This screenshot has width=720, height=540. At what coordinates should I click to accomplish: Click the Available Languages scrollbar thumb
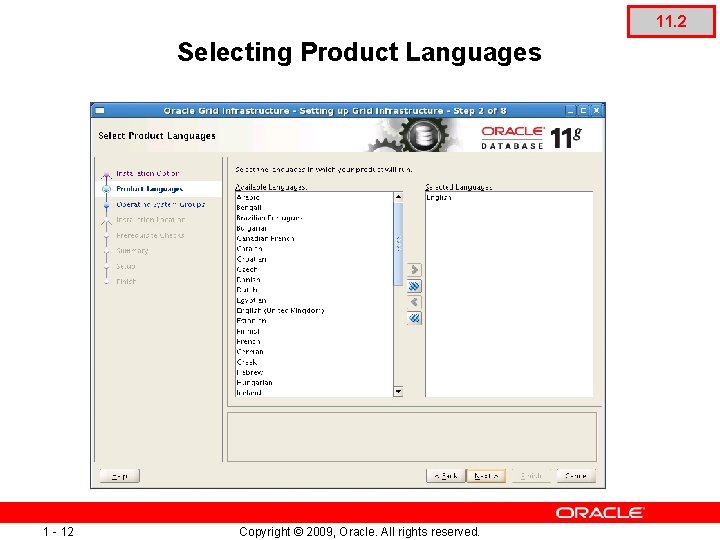tap(398, 244)
